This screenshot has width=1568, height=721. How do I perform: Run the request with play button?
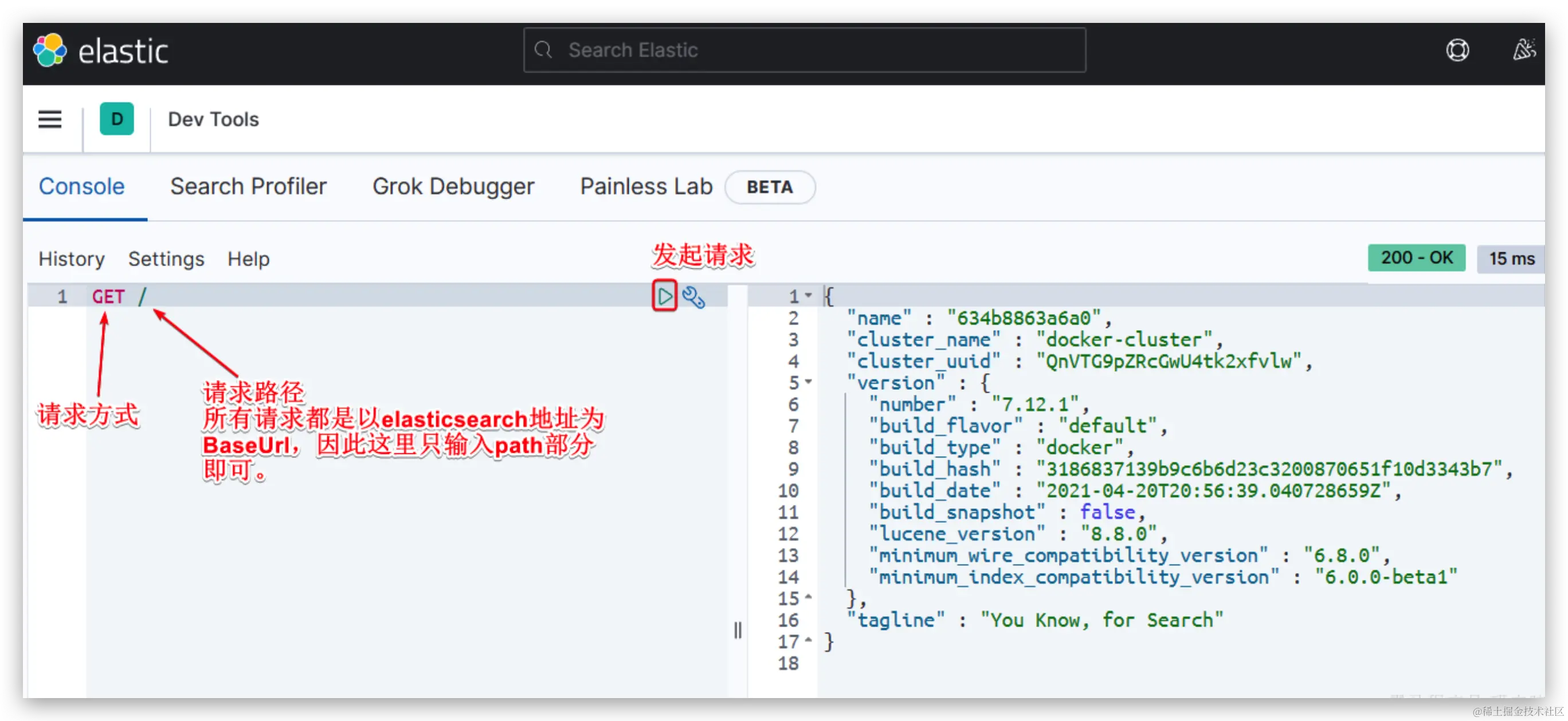pyautogui.click(x=664, y=296)
